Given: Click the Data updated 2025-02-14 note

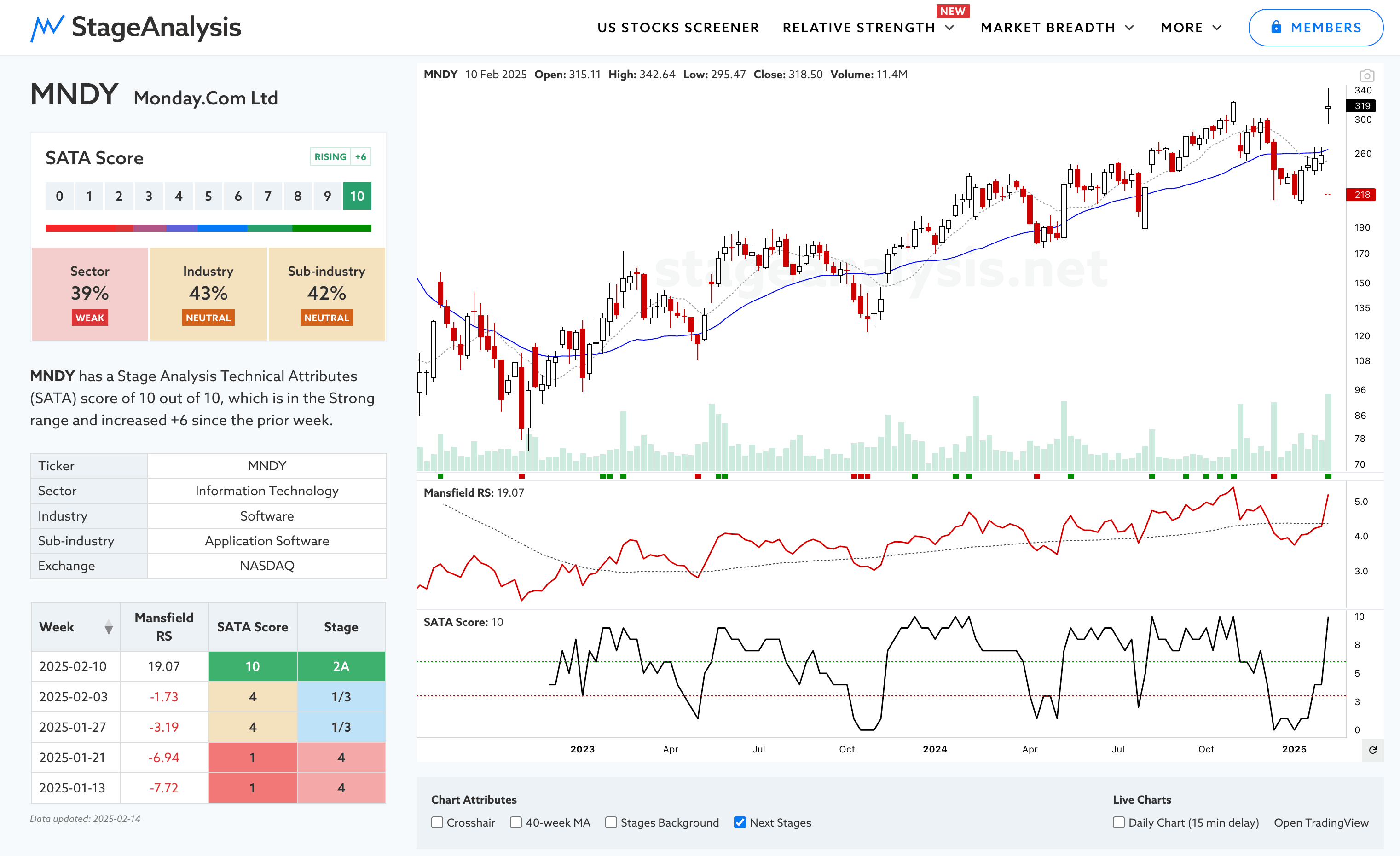Looking at the screenshot, I should 85,819.
